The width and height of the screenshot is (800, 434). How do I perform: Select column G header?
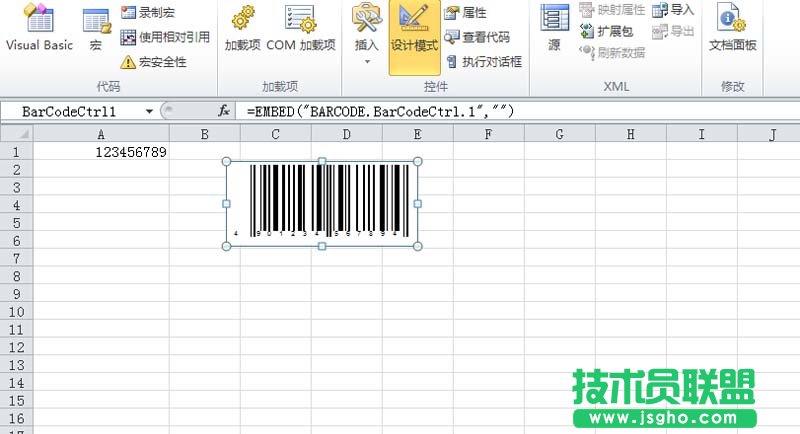point(559,134)
